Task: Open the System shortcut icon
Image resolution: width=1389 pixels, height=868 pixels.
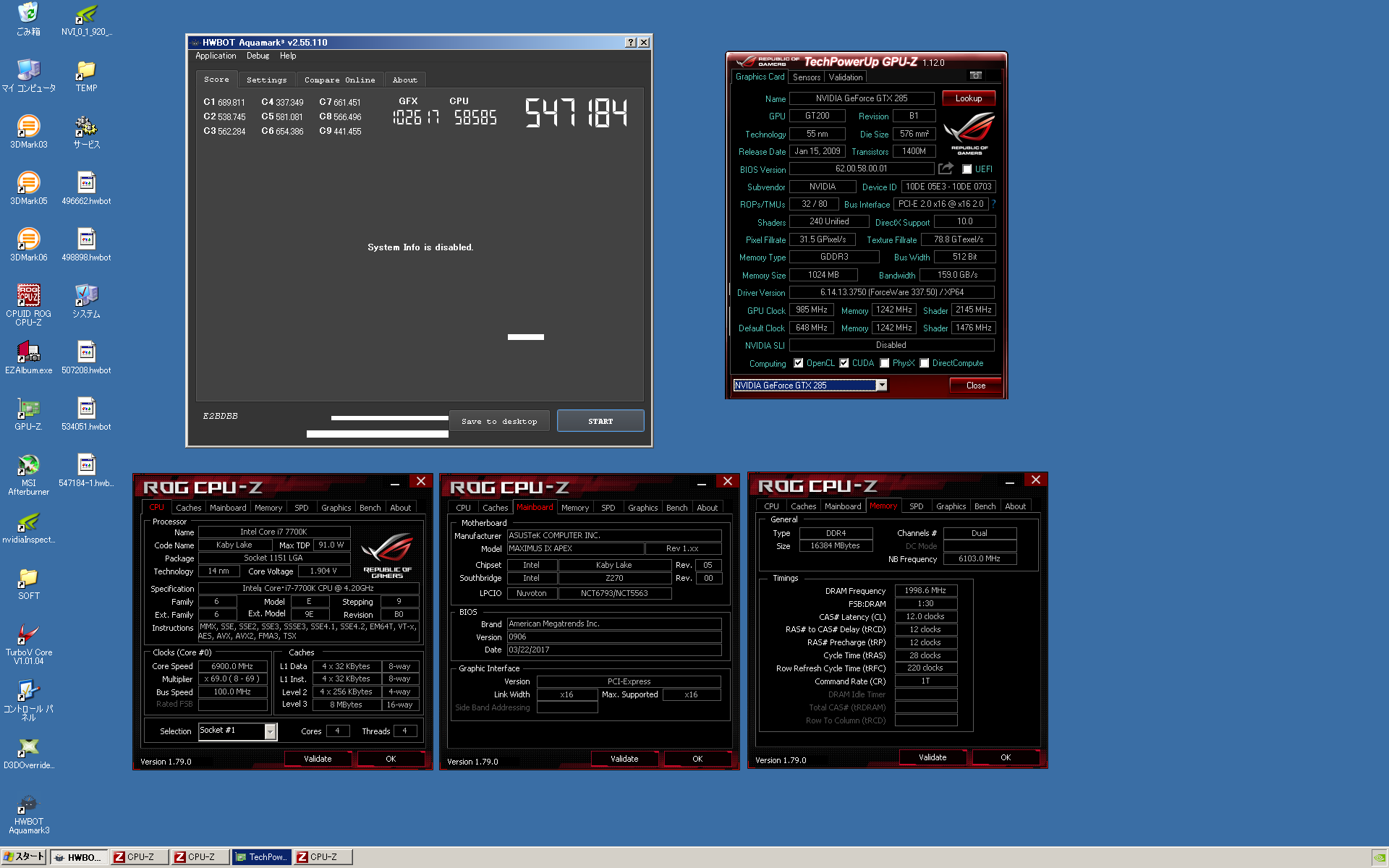Action: coord(86,302)
